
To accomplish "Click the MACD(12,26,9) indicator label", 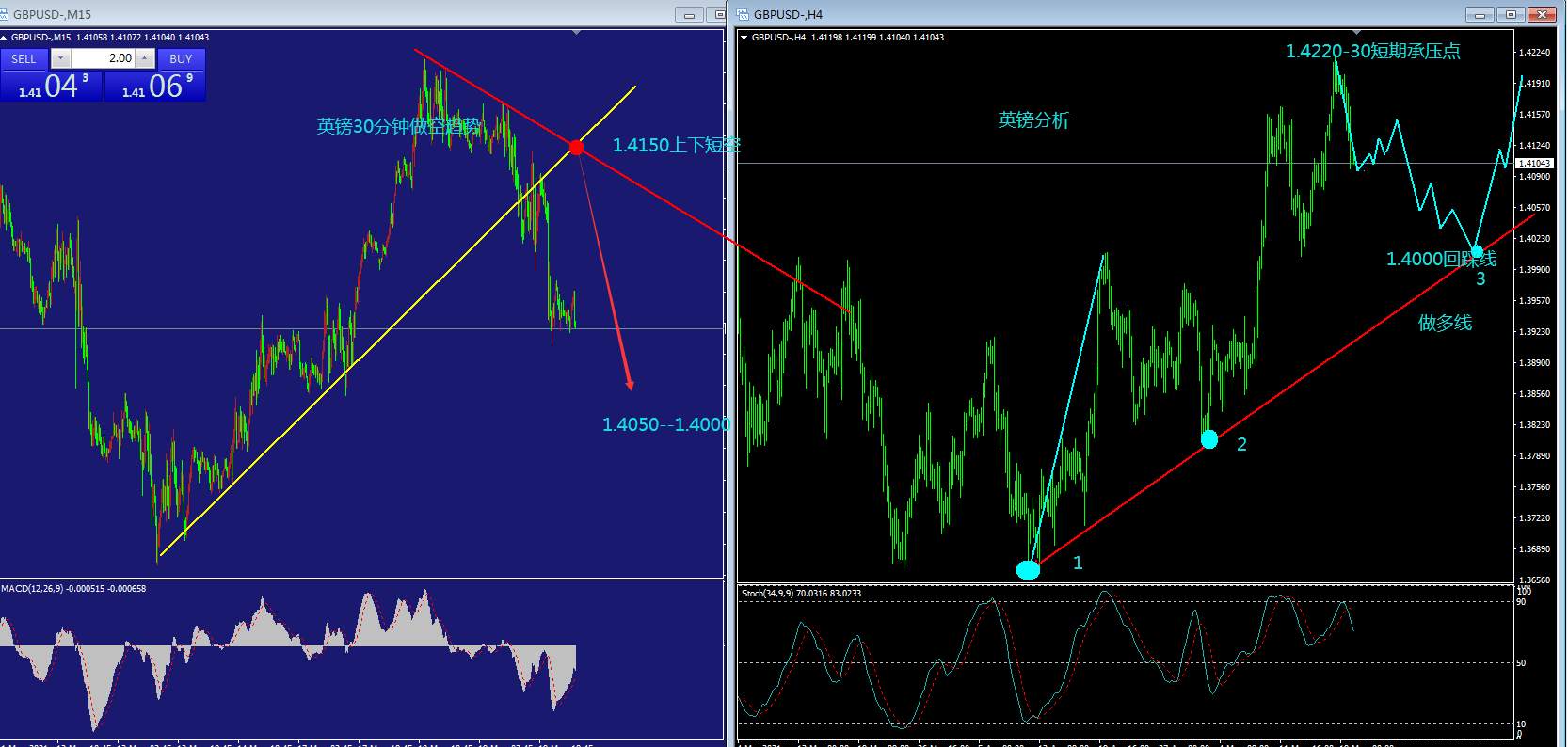I will pyautogui.click(x=73, y=589).
